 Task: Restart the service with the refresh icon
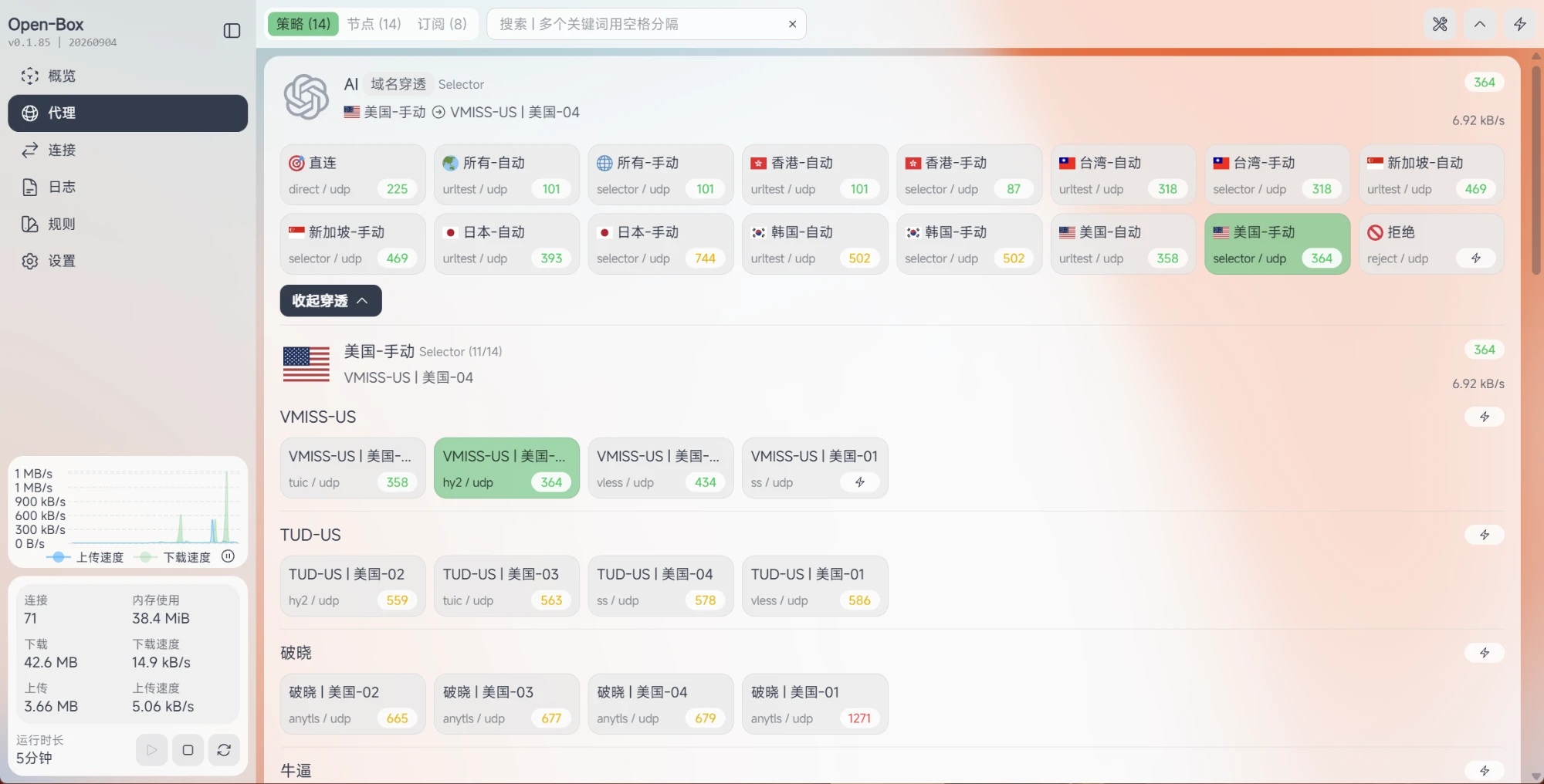pos(224,750)
